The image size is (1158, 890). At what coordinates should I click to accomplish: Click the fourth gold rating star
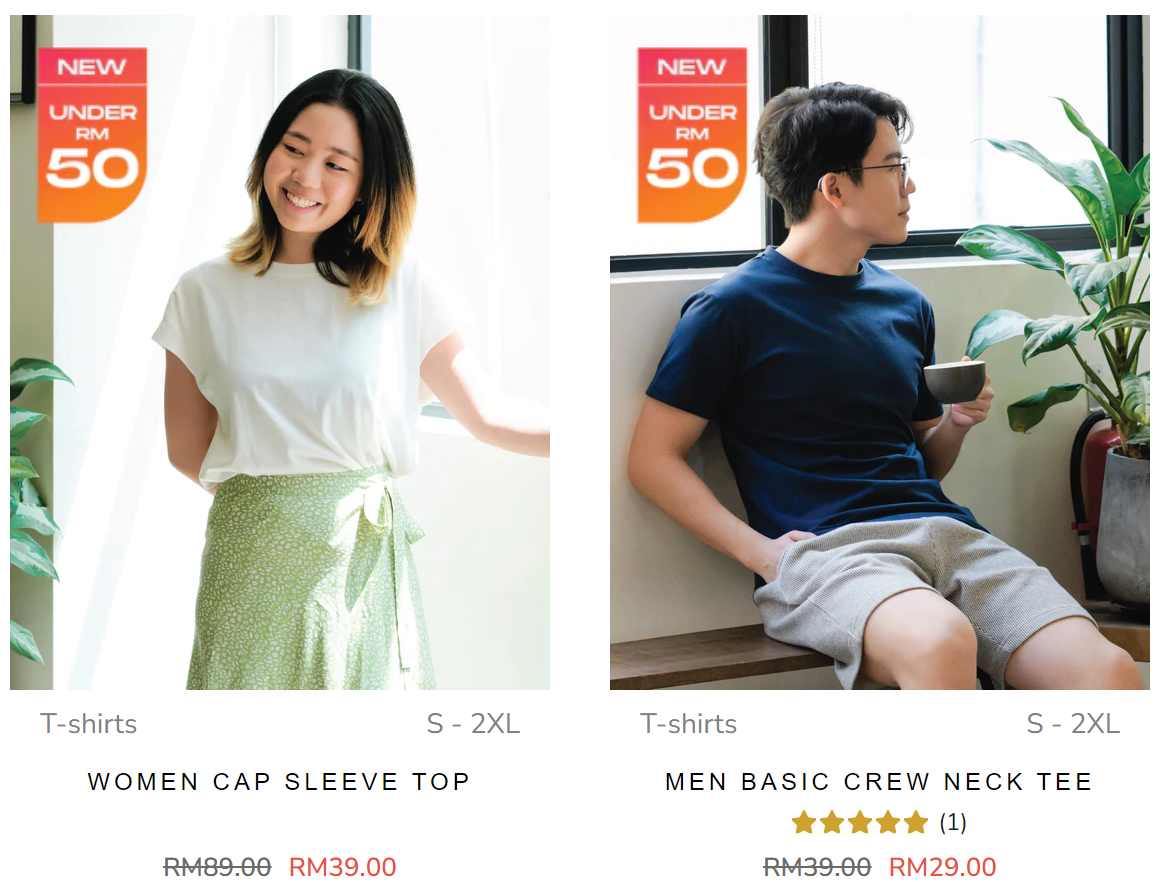pos(888,822)
